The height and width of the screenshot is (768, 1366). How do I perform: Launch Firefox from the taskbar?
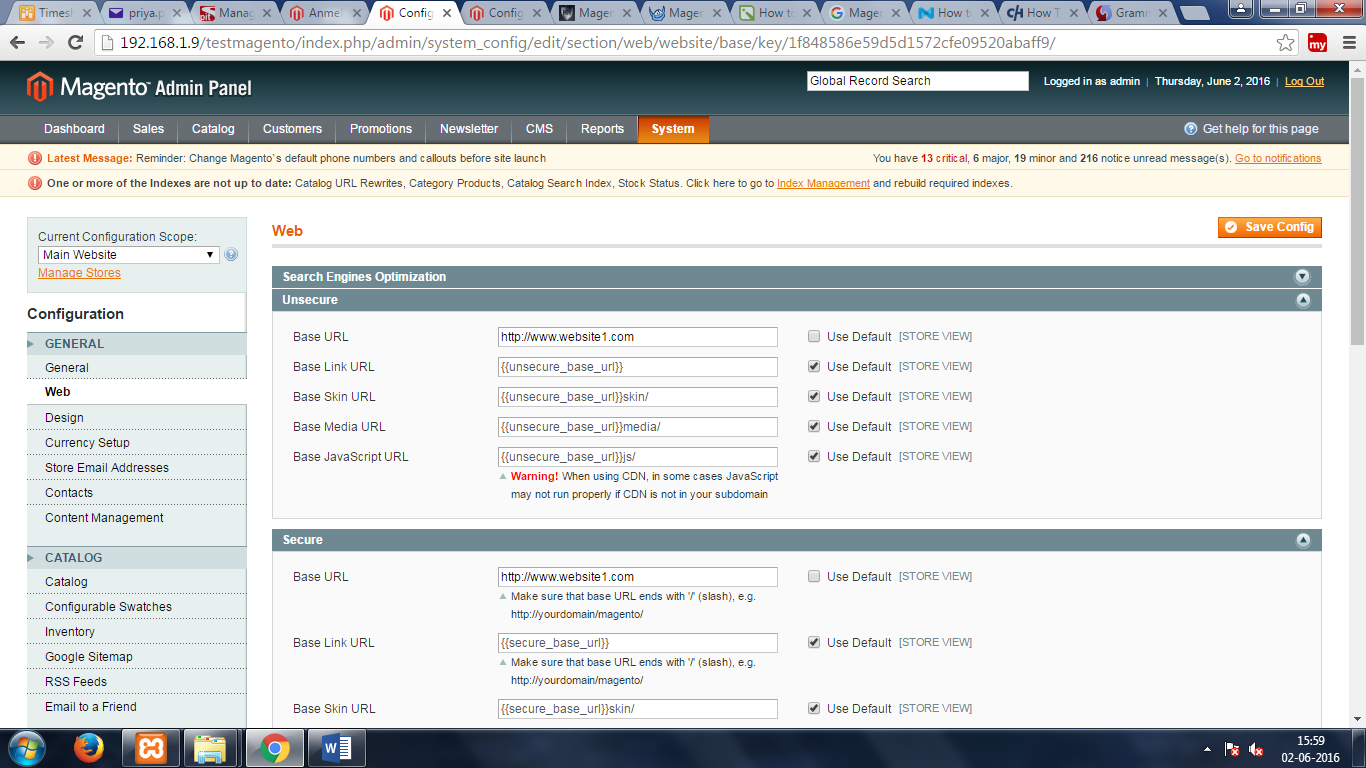coord(89,748)
